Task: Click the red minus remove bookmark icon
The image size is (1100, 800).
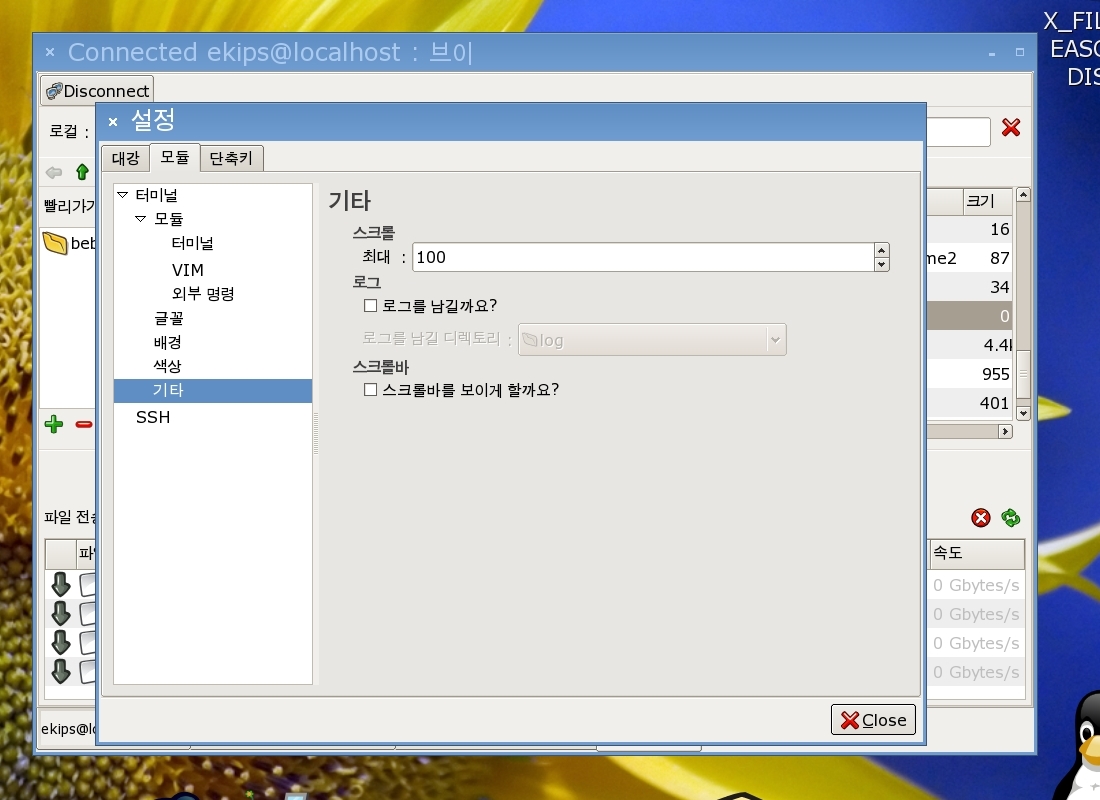Action: click(x=84, y=424)
